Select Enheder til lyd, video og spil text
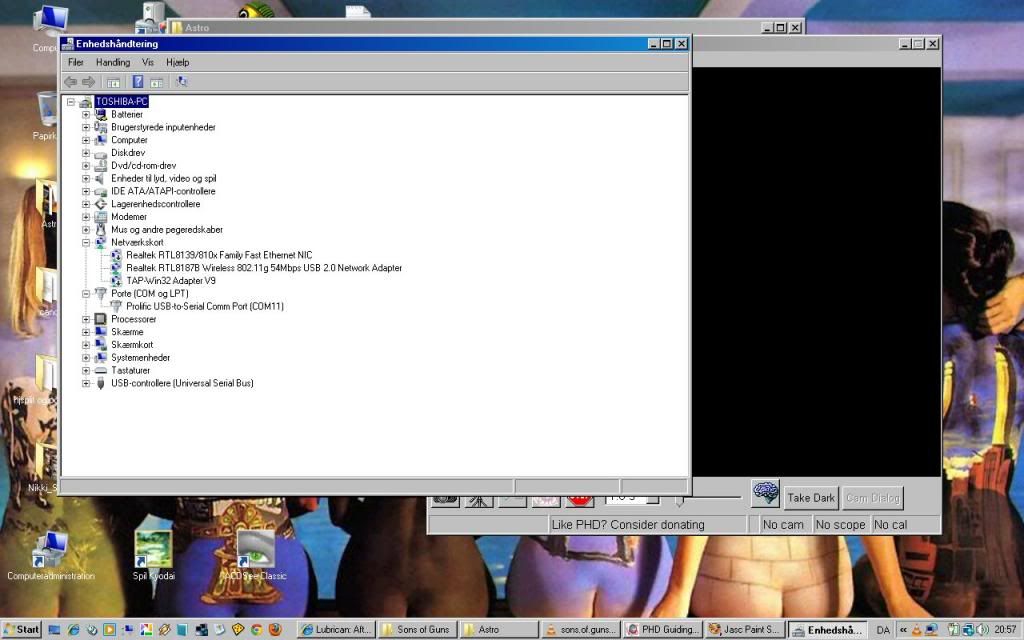1024x640 pixels. tap(163, 178)
